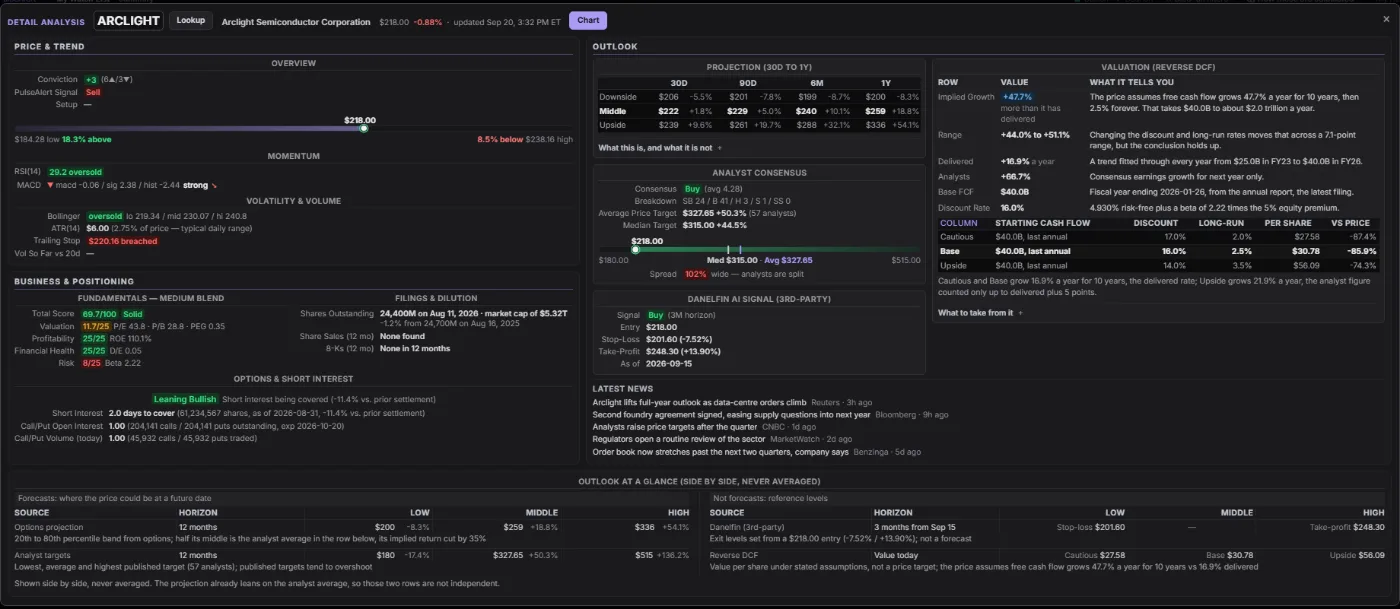Close the Detail Analysis panel
The width and height of the screenshot is (1400, 609).
point(1385,20)
